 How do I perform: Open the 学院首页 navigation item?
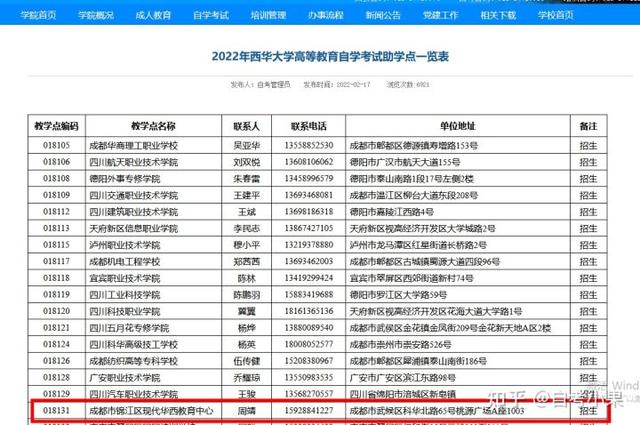(x=38, y=16)
